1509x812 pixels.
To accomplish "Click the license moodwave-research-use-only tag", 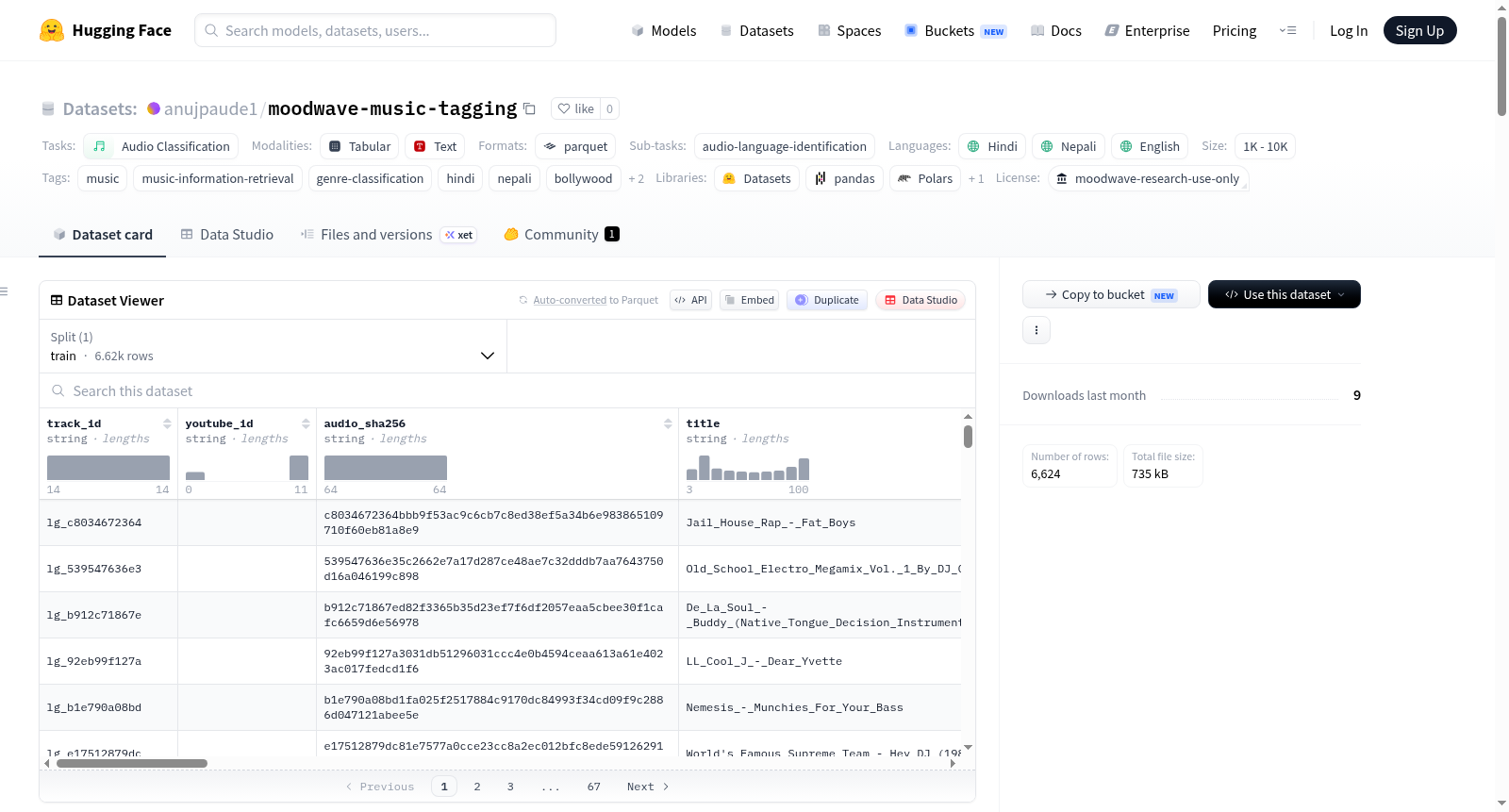I will 1148,178.
